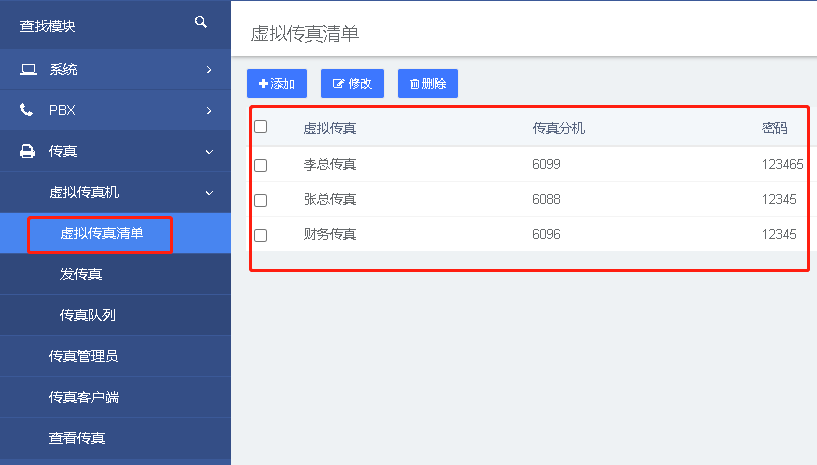The image size is (817, 465).
Task: Toggle the select-all header checkbox
Action: (261, 127)
